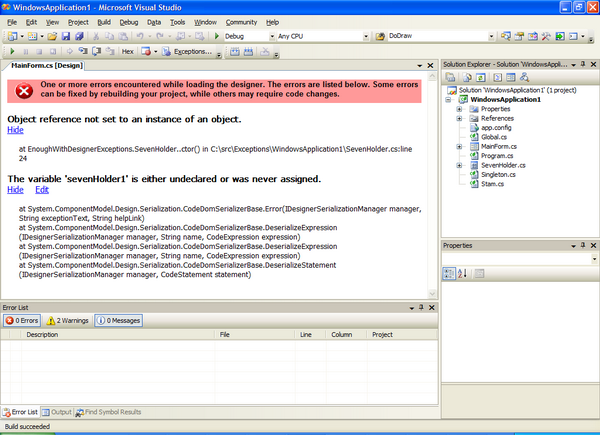Toggle Hex display on the debug toolbar
The height and width of the screenshot is (435, 600).
[127, 51]
